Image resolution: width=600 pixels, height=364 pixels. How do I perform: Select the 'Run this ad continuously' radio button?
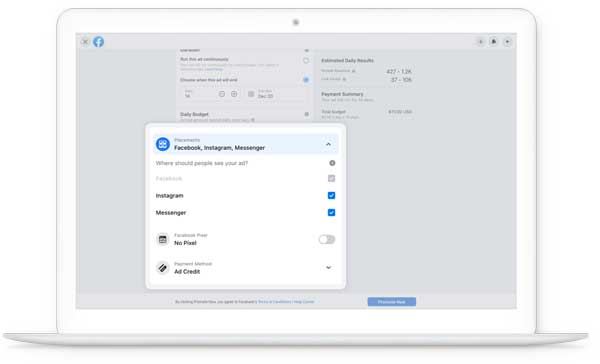click(306, 60)
